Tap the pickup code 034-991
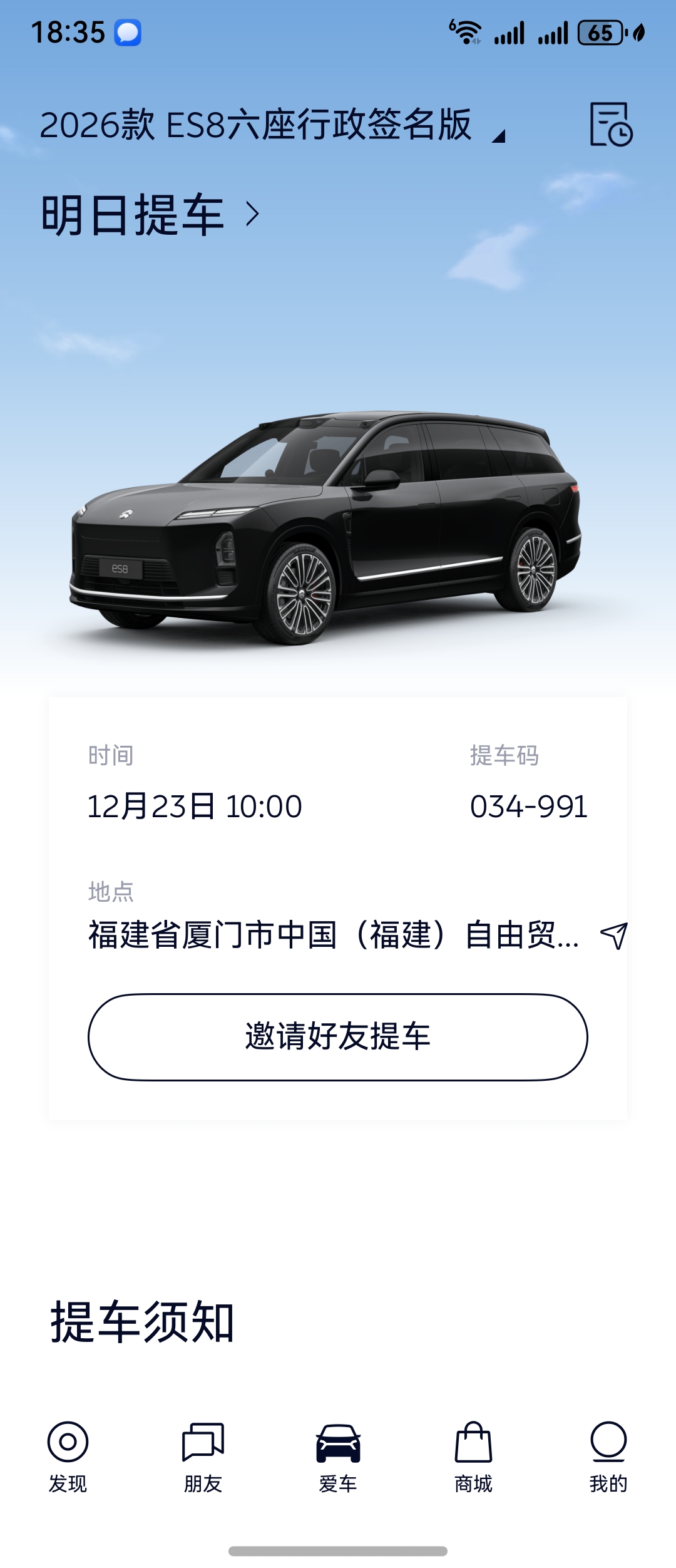This screenshot has height=1568, width=676. pyautogui.click(x=529, y=807)
